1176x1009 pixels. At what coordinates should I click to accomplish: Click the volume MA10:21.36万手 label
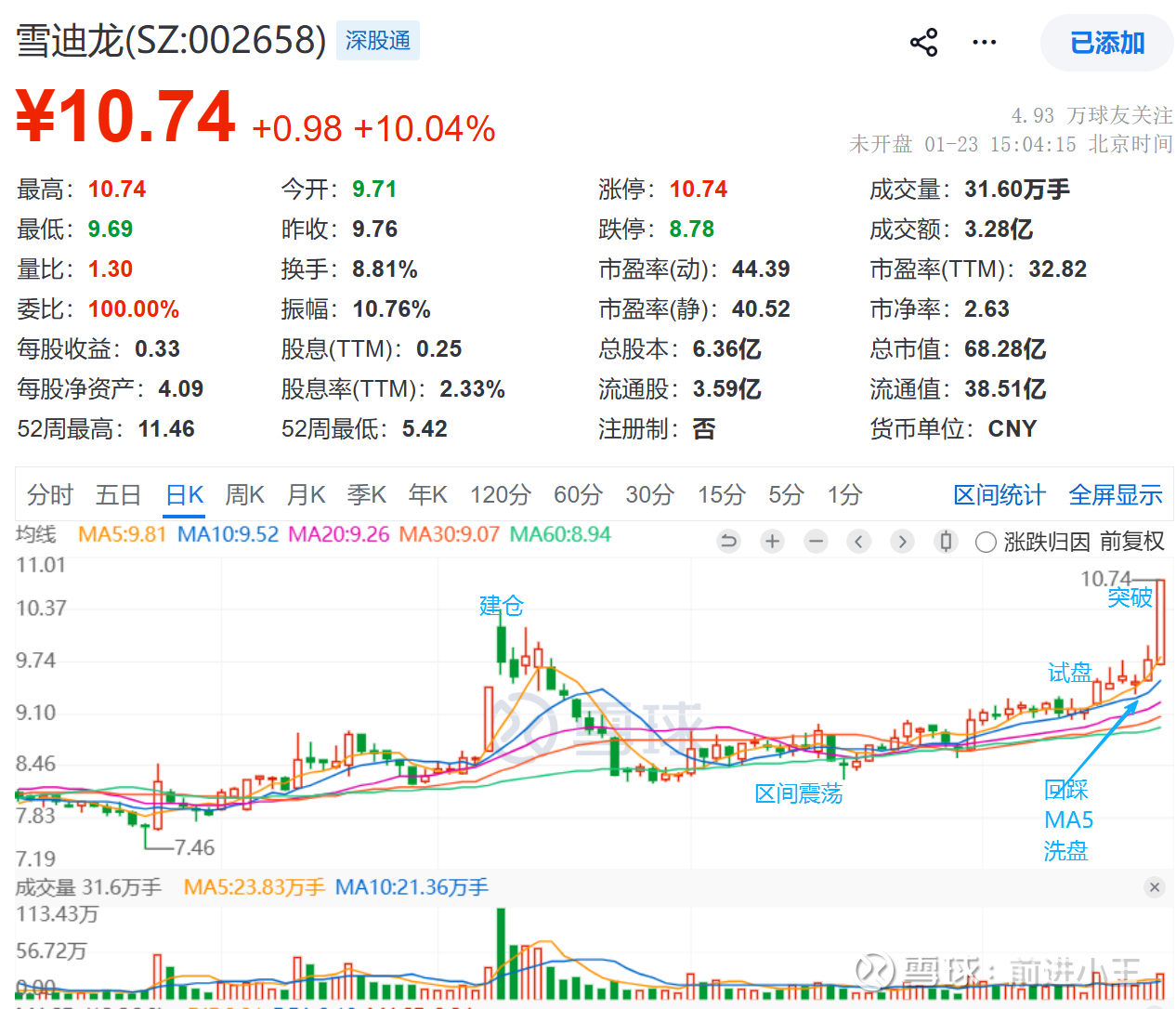(412, 887)
